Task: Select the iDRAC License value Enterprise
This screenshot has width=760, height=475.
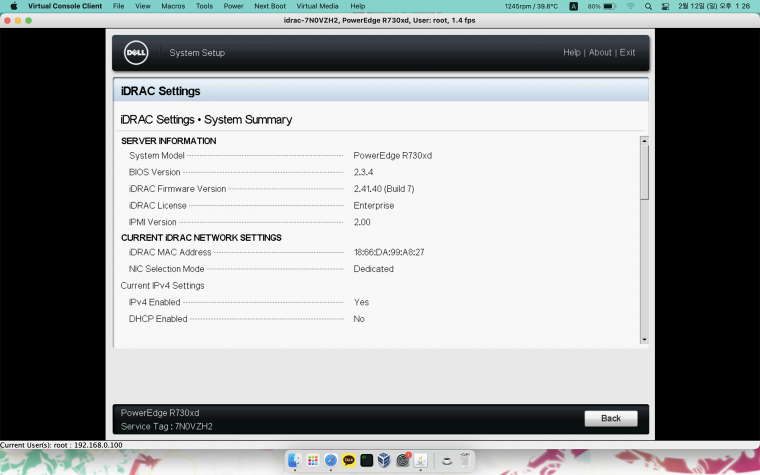Action: (x=374, y=206)
